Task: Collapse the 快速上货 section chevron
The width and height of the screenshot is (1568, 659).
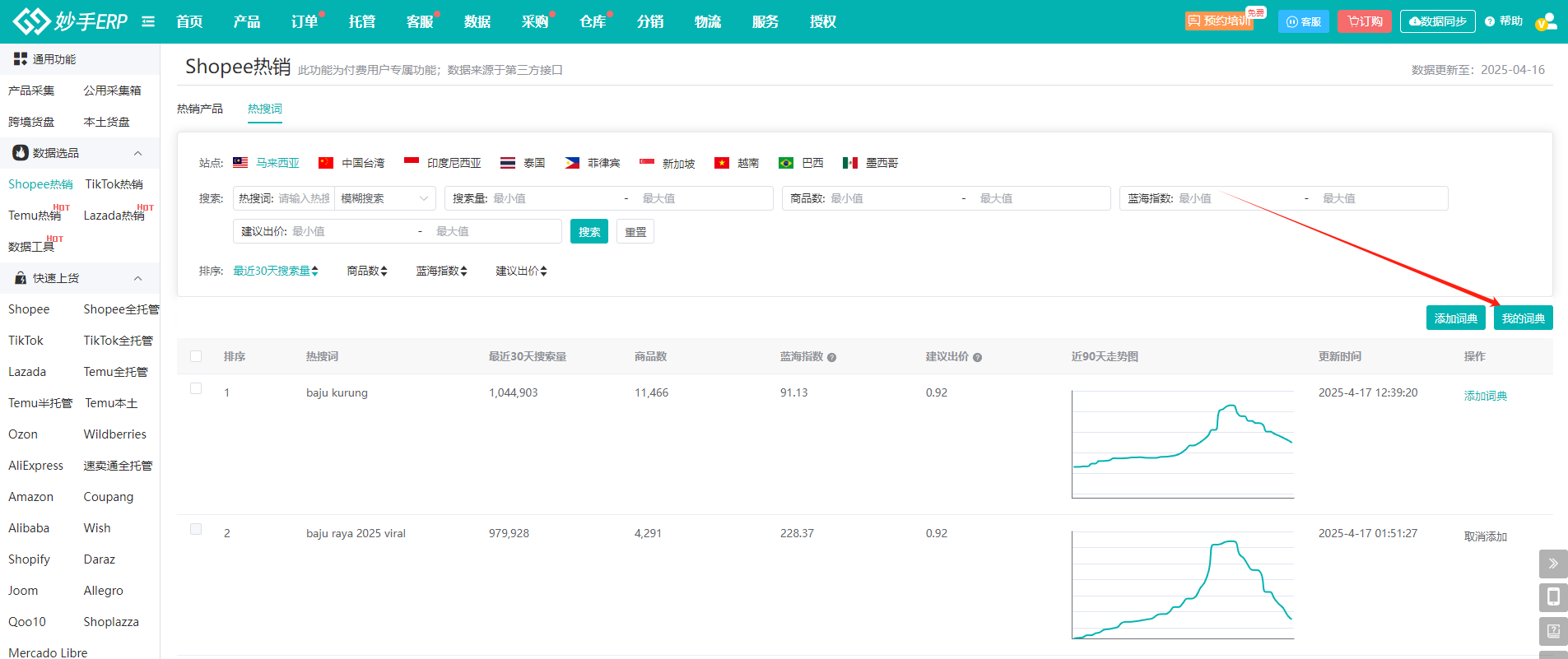Action: pyautogui.click(x=138, y=278)
